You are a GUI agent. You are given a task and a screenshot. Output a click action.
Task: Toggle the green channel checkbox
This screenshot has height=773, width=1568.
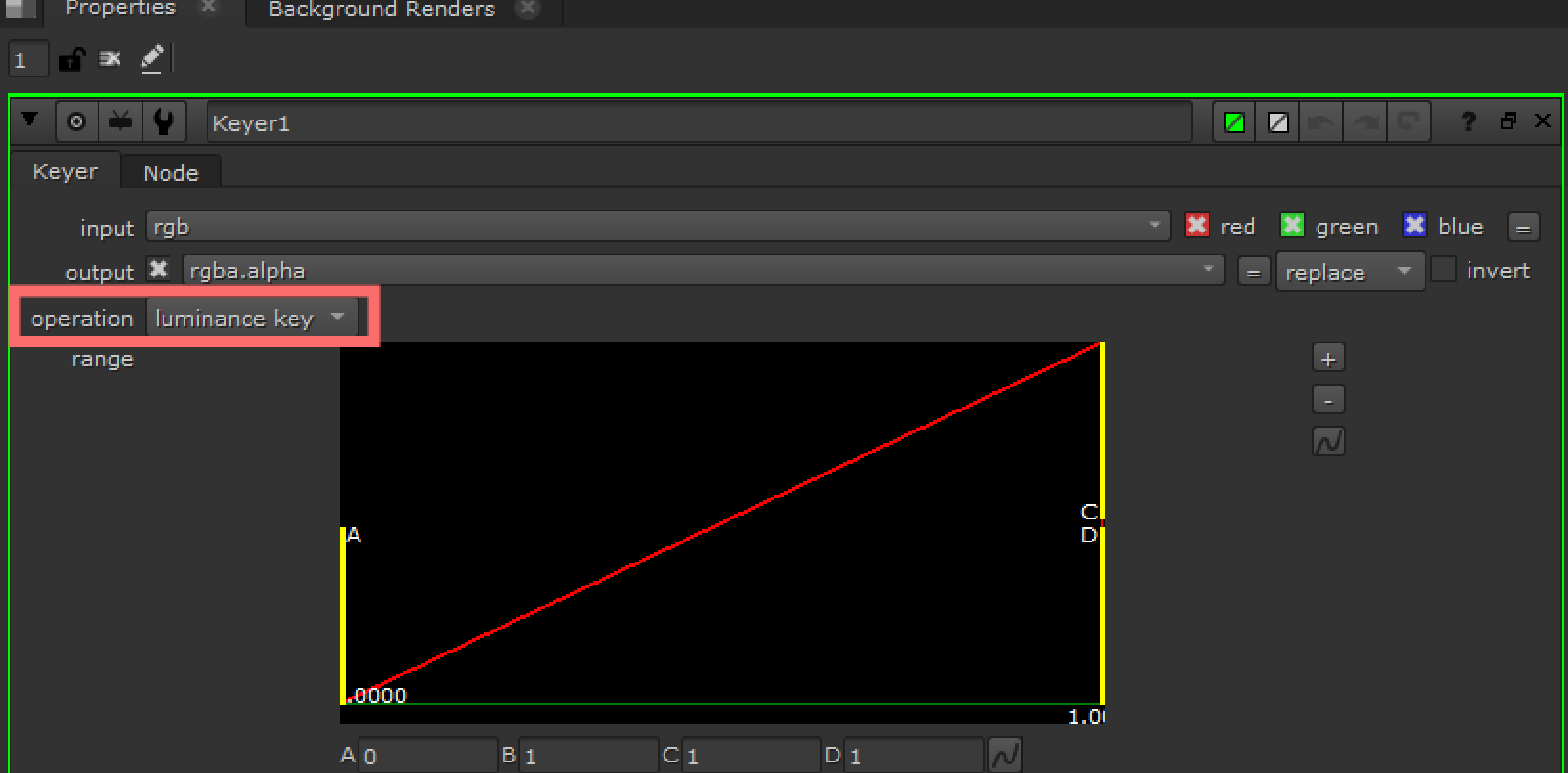coord(1292,226)
